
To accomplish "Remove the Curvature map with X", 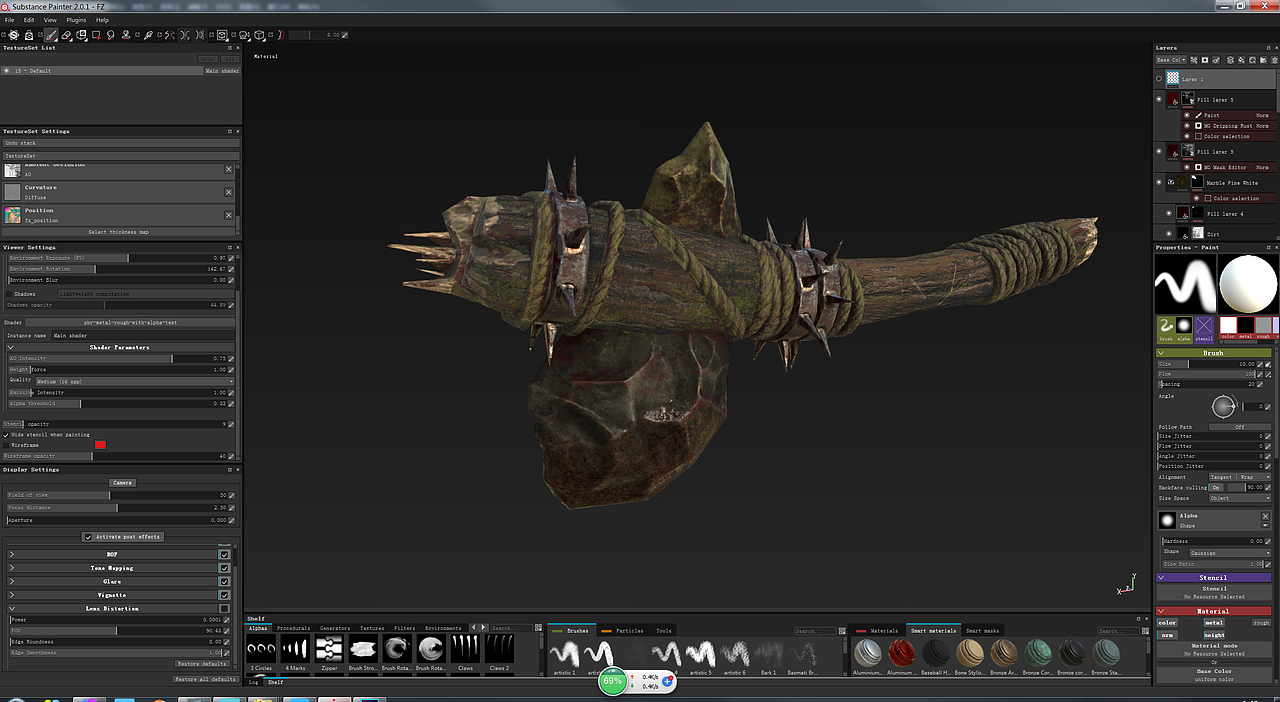I will click(x=228, y=192).
